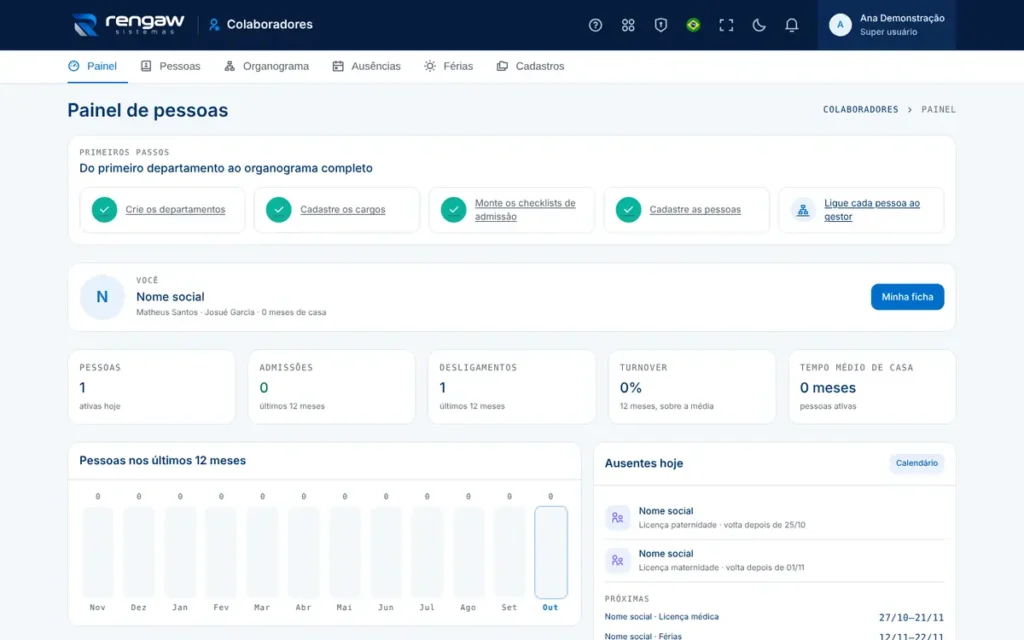Open the Cadastre os cargos link
Image resolution: width=1024 pixels, height=640 pixels.
pyautogui.click(x=342, y=210)
